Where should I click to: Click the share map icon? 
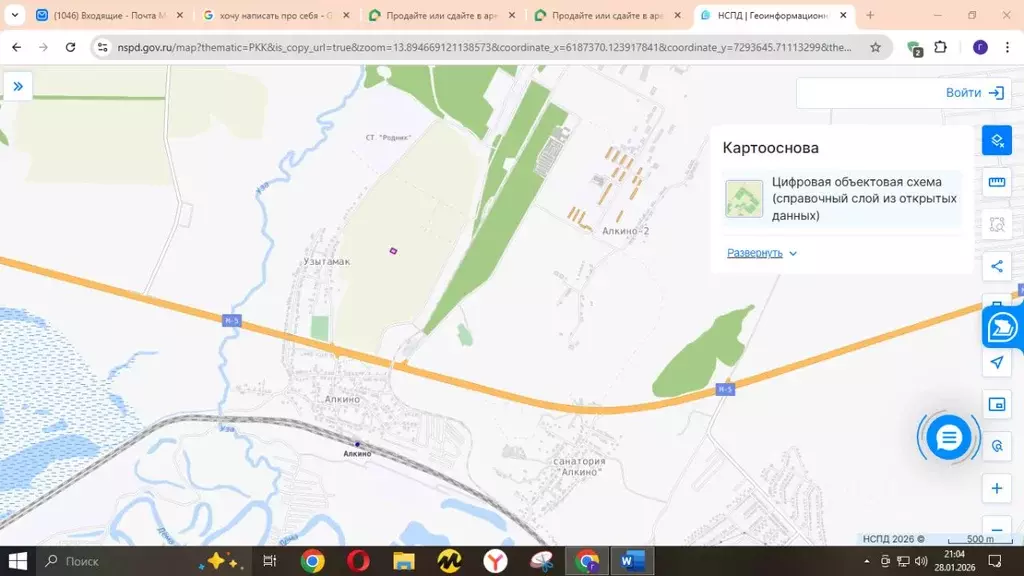click(x=997, y=266)
